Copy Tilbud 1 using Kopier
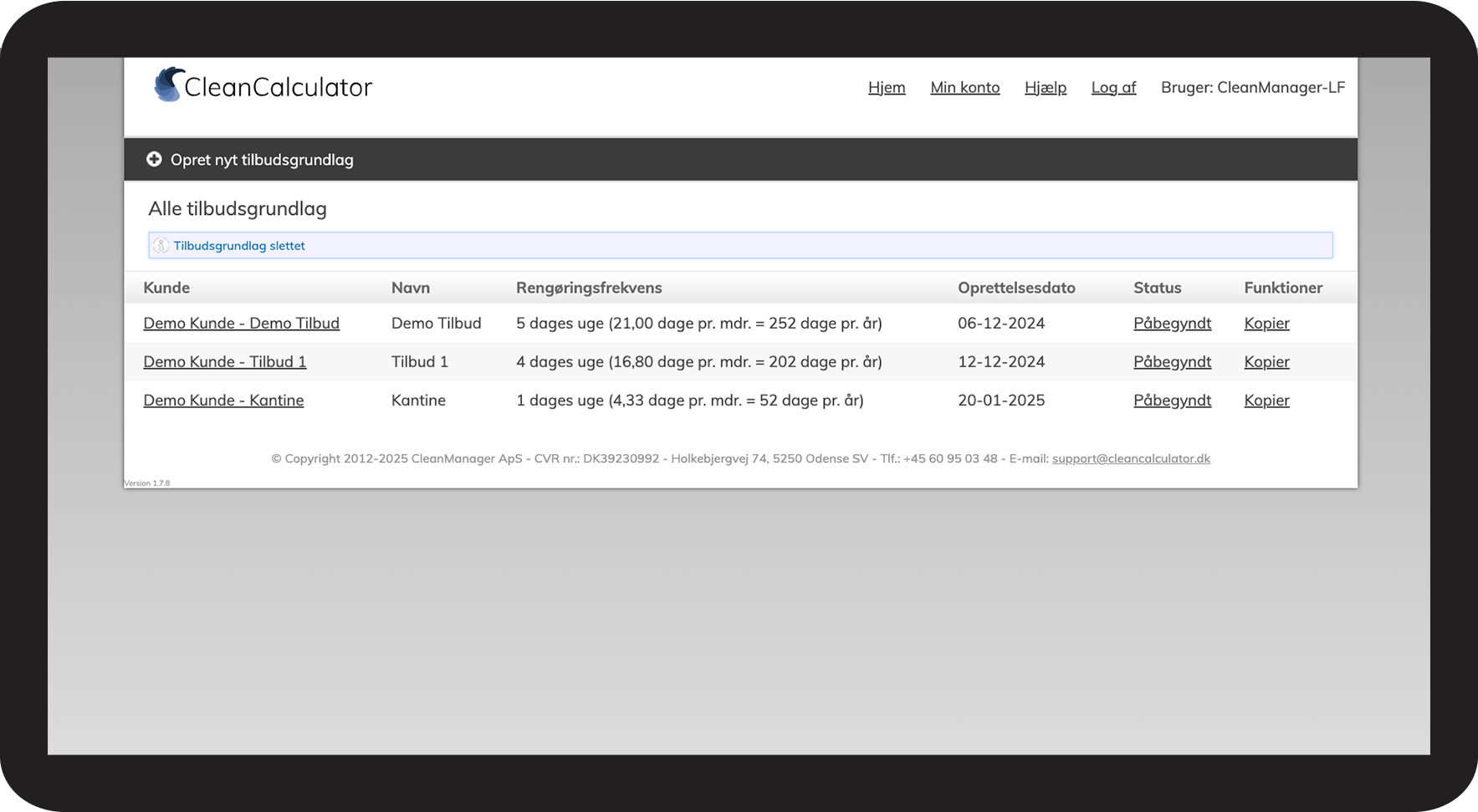Viewport: 1478px width, 812px height. (x=1266, y=362)
